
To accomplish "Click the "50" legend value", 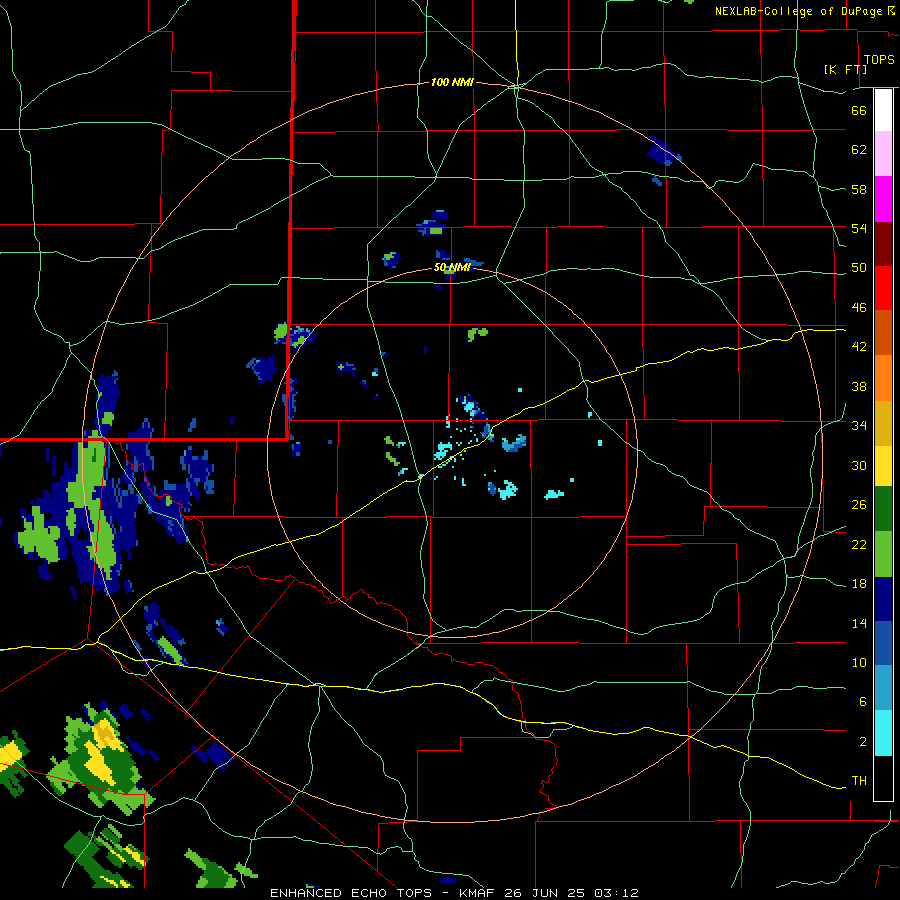I will pos(859,268).
